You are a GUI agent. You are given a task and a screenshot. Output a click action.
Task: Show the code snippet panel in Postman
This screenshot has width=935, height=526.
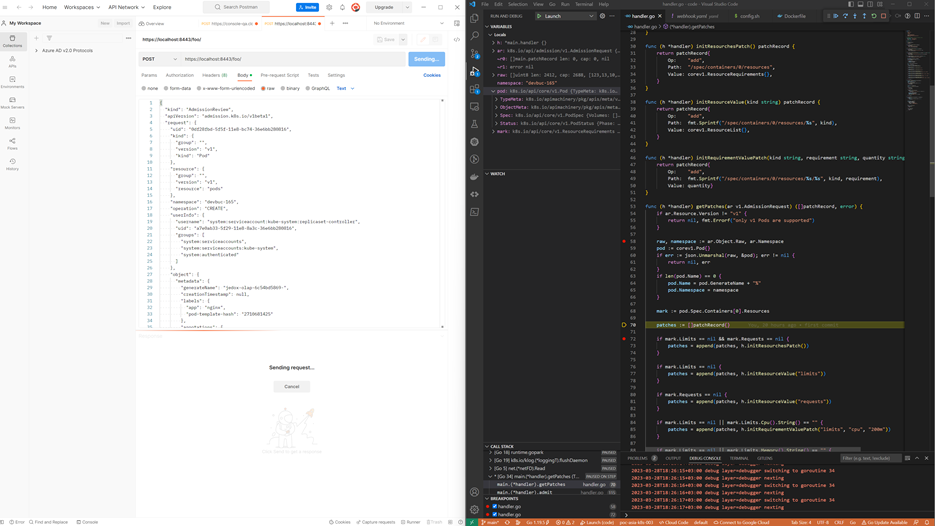click(x=457, y=39)
